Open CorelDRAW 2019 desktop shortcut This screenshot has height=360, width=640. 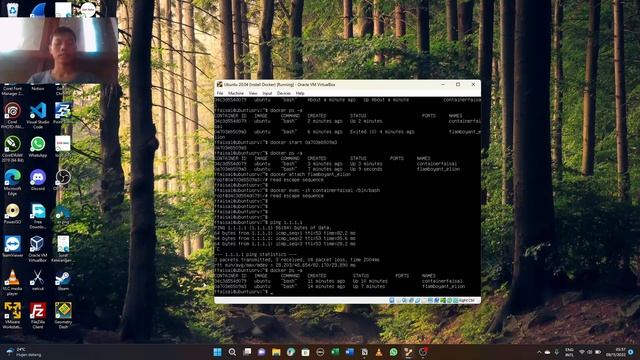pos(12,149)
